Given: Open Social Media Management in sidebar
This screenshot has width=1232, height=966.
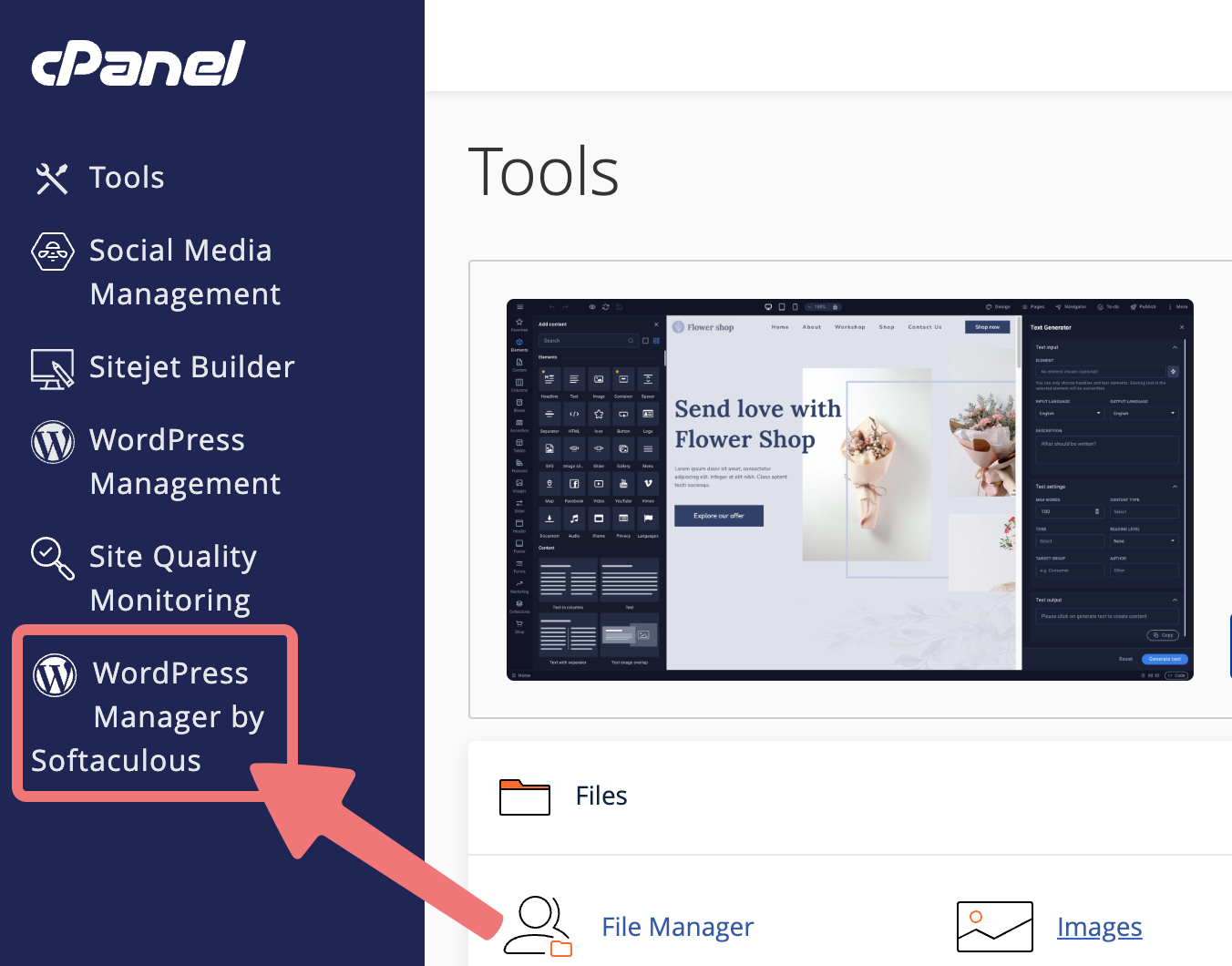Looking at the screenshot, I should tap(156, 272).
